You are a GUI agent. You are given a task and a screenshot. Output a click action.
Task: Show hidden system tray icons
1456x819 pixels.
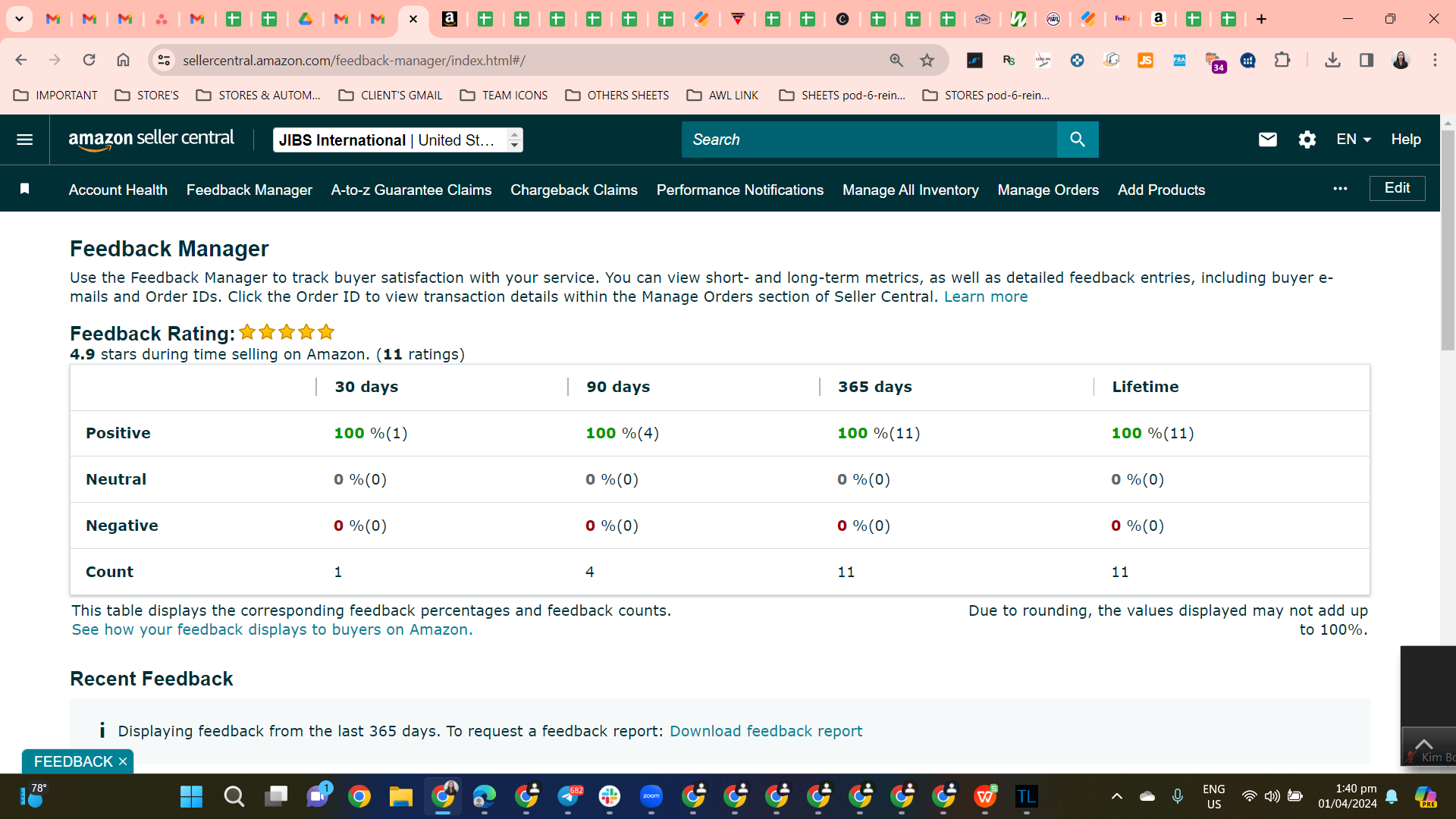[x=1116, y=796]
